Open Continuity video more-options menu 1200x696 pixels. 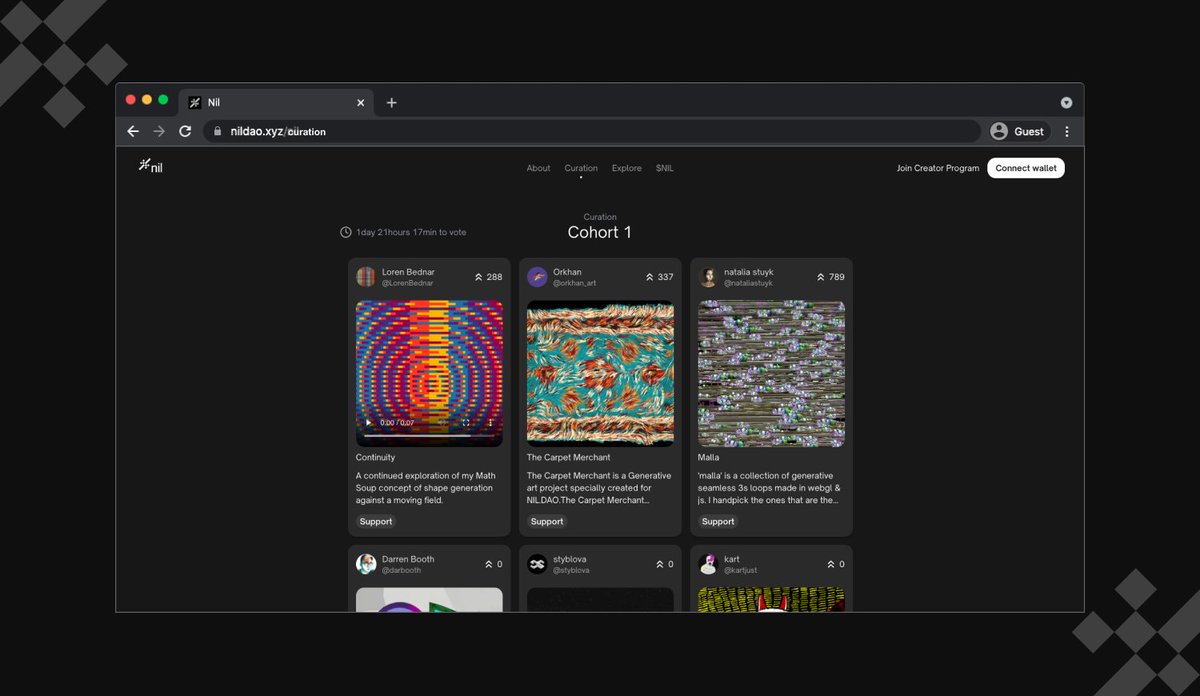[x=490, y=423]
